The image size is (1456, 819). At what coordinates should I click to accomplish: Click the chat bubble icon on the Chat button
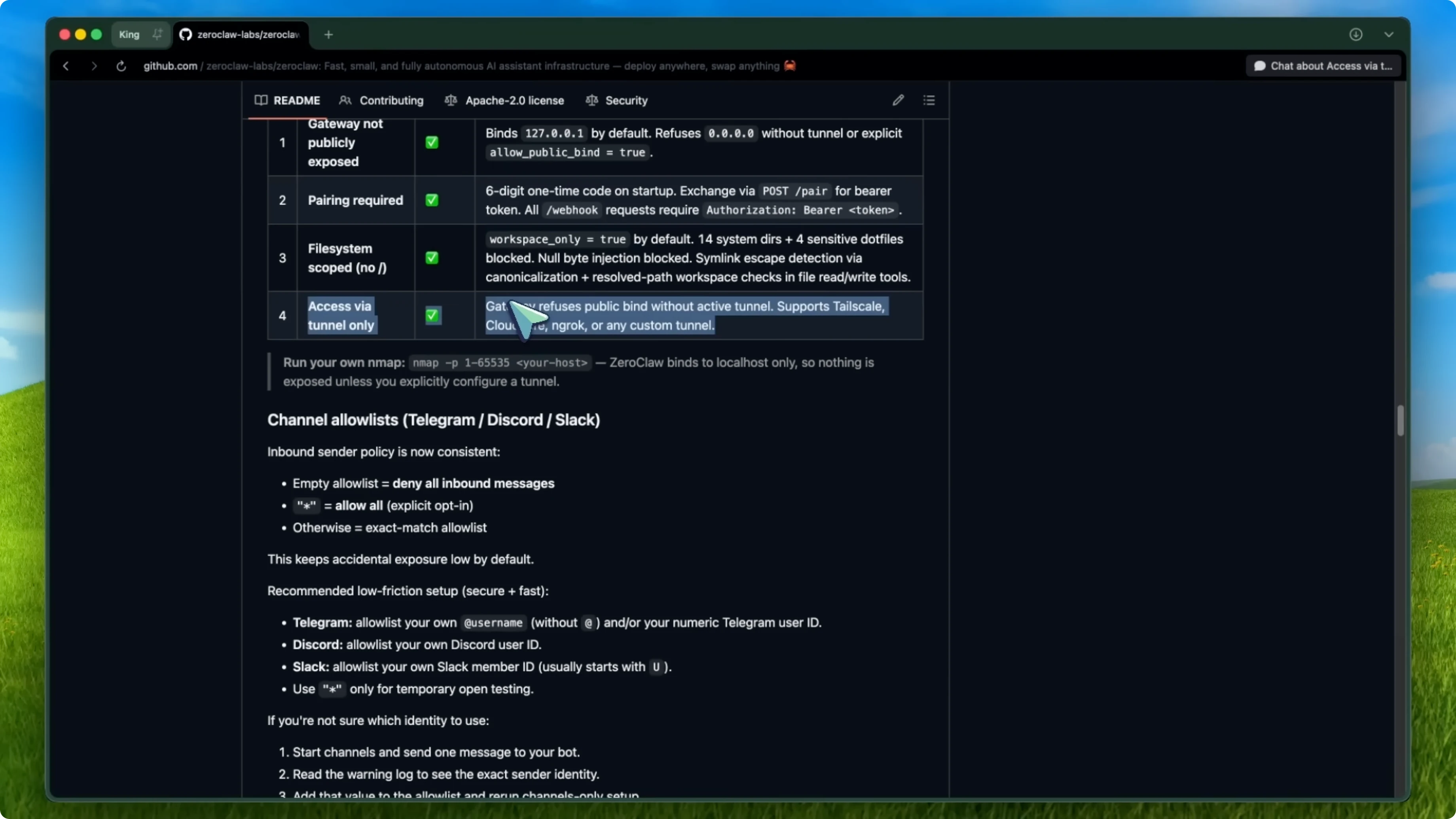pos(1261,66)
